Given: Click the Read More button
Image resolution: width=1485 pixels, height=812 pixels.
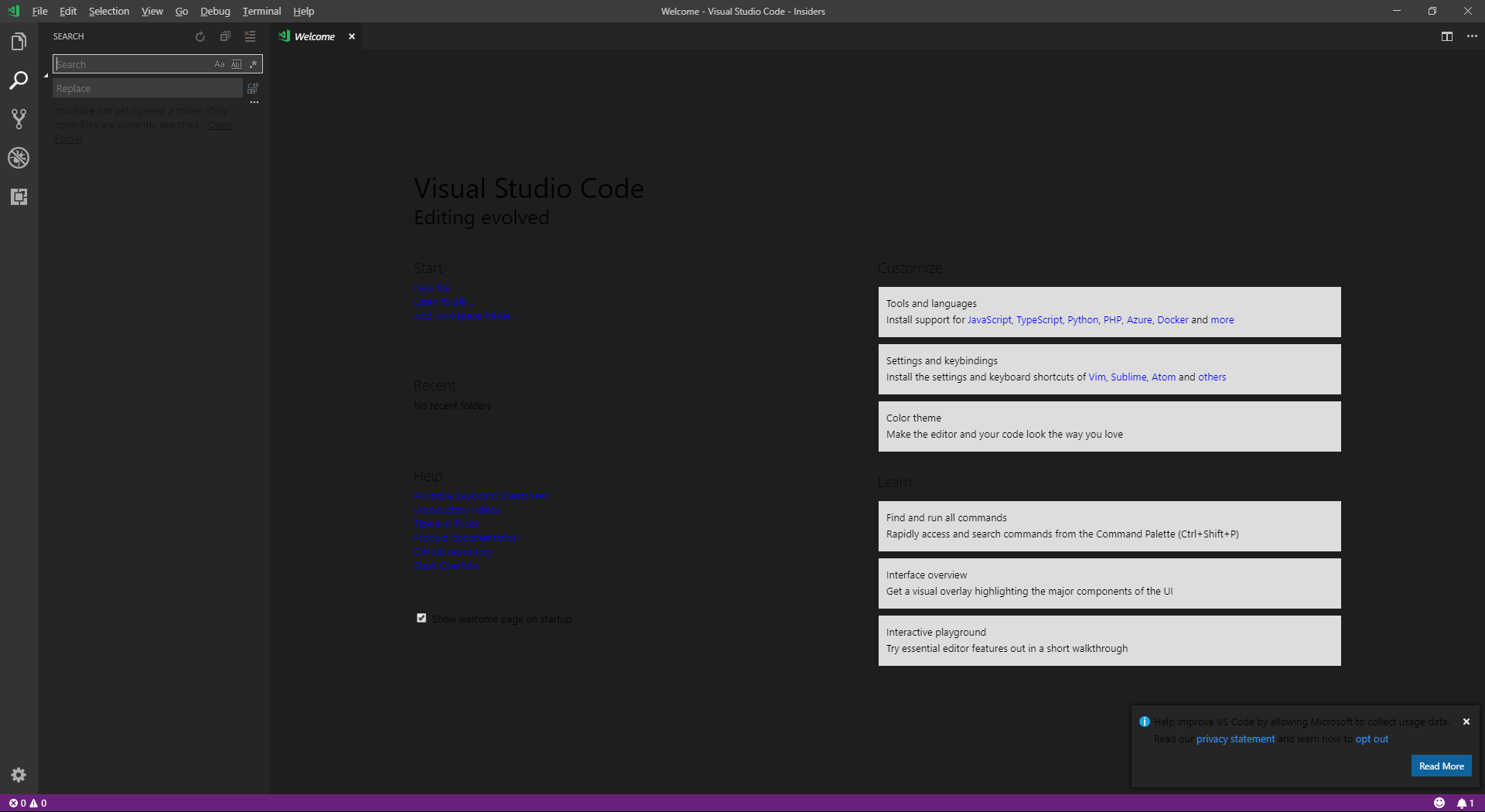Looking at the screenshot, I should 1441,766.
